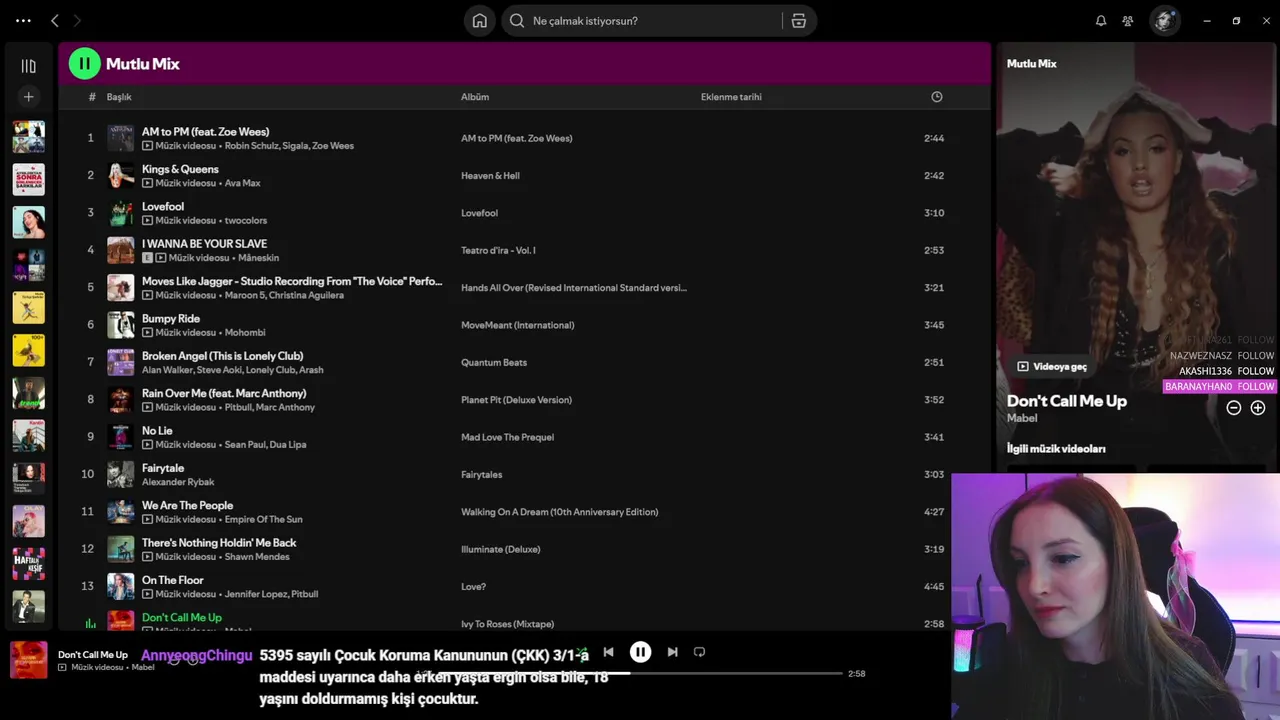Open artist Jennifer Lopez under On The Floor
Image resolution: width=1280 pixels, height=720 pixels.
(x=256, y=594)
